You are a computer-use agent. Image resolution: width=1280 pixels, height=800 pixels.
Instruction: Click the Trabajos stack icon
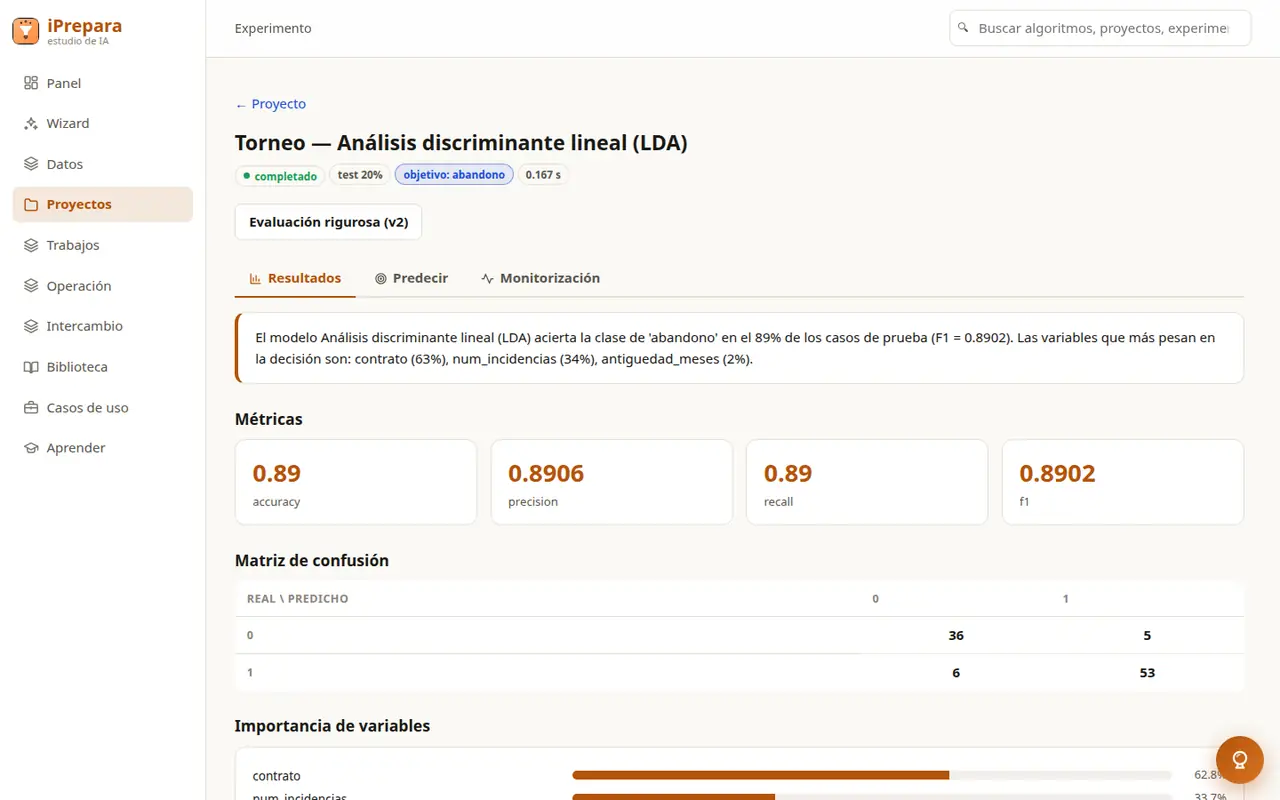coord(31,245)
